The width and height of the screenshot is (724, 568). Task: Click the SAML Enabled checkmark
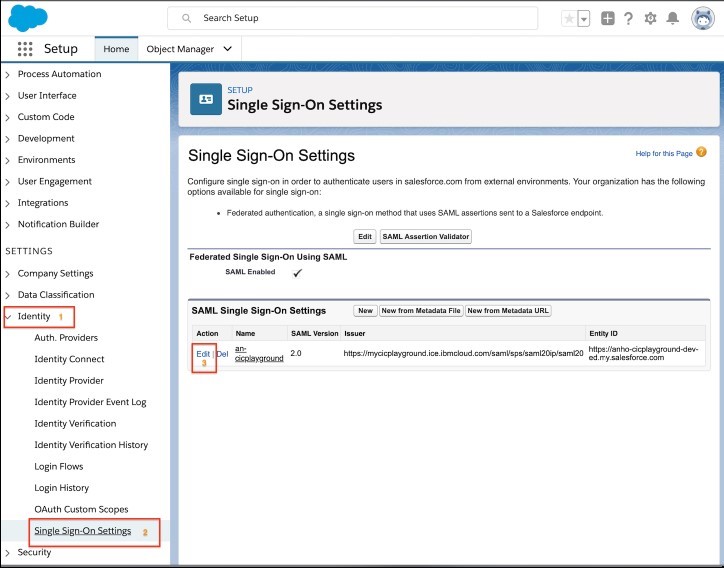coord(297,273)
